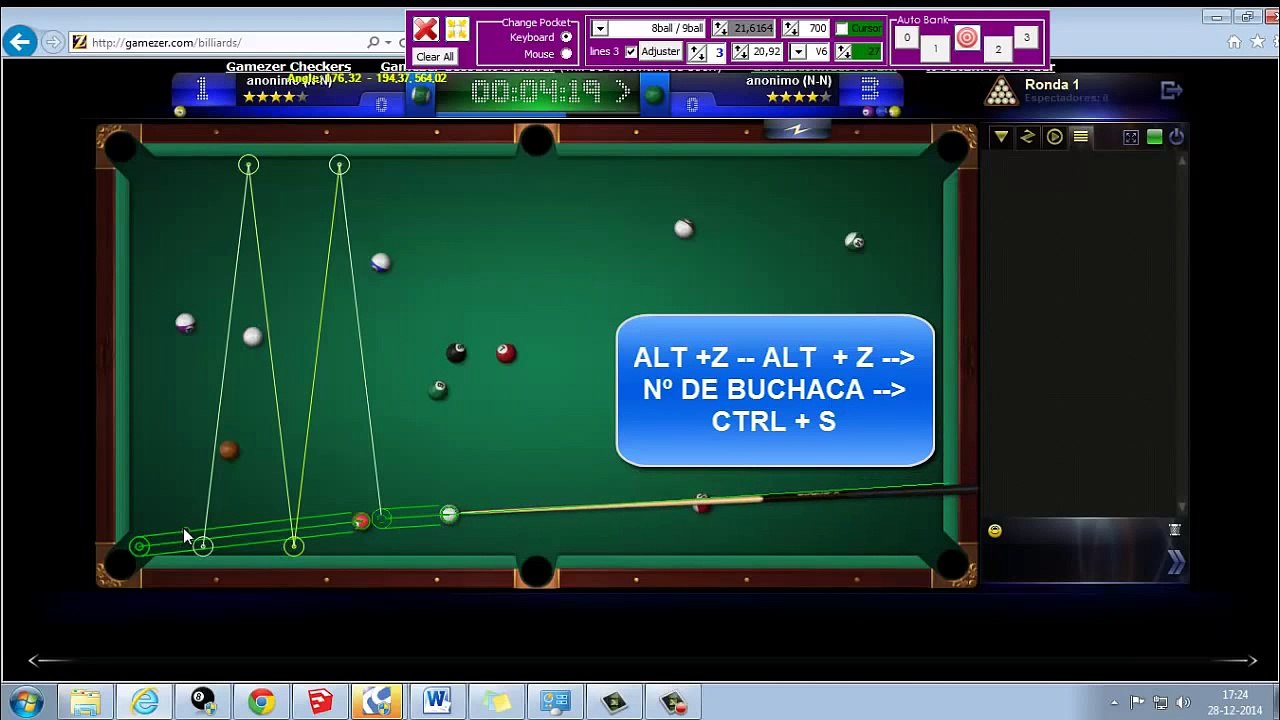1280x720 pixels.
Task: Open the Windows Start menu
Action: [26, 702]
